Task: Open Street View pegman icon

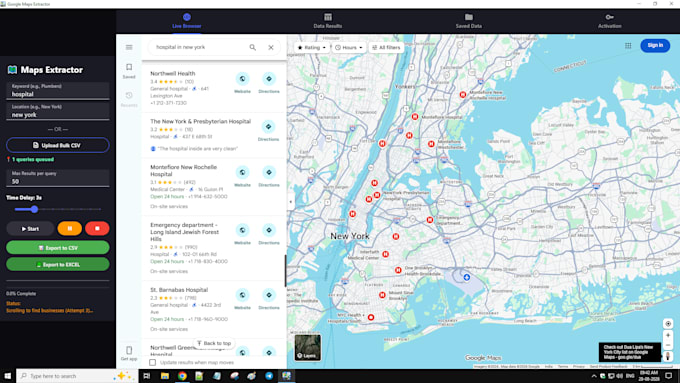Action: [x=668, y=356]
